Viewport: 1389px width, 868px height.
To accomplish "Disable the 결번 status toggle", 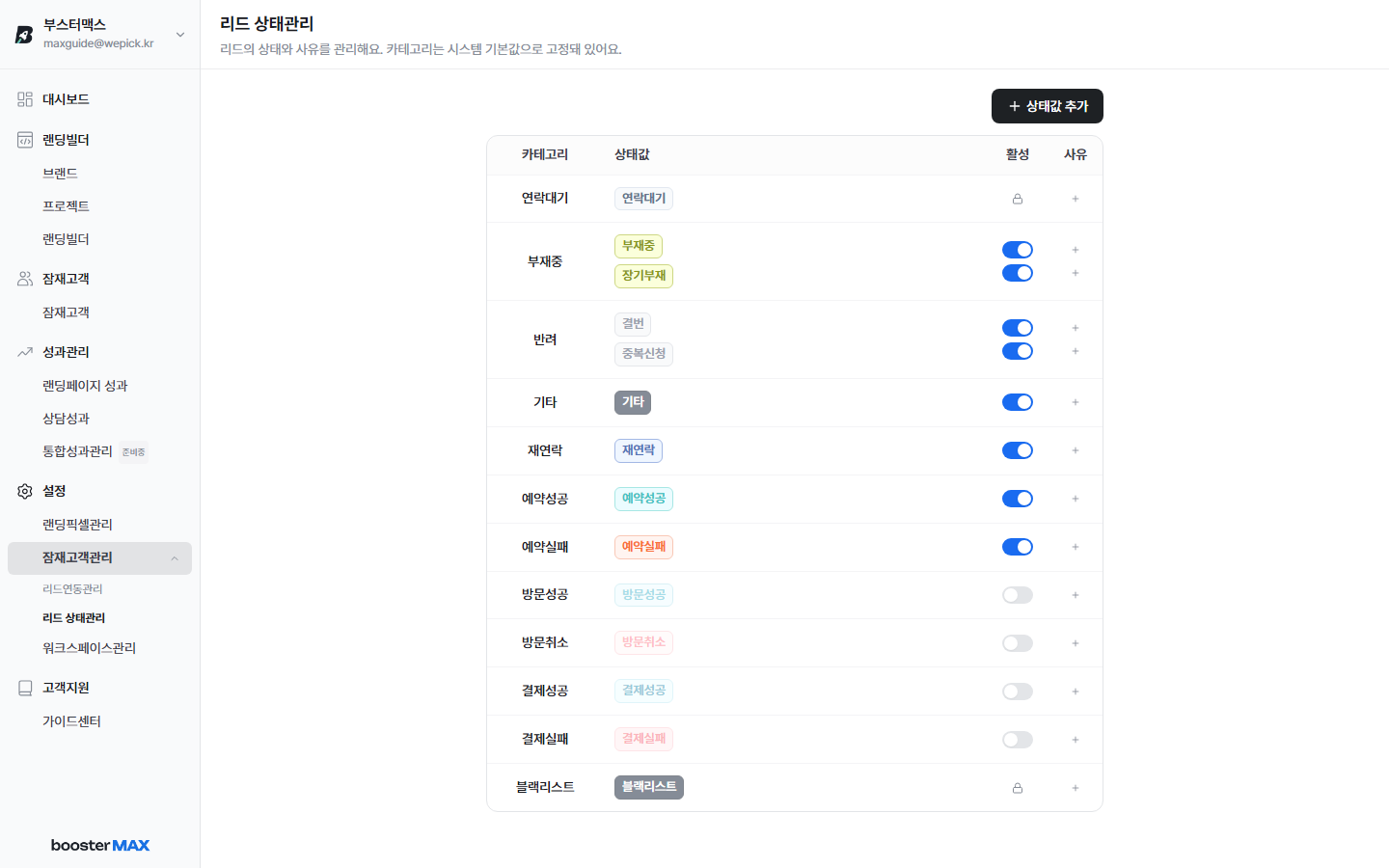I will pos(1018,328).
